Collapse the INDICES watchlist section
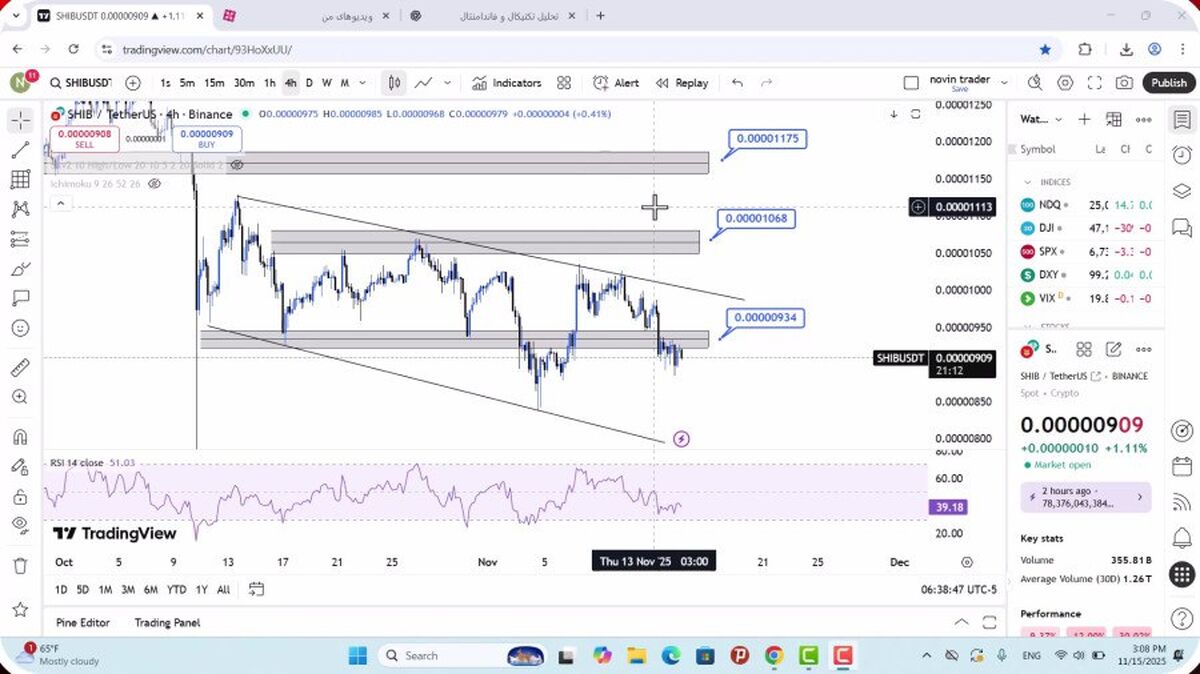This screenshot has width=1200, height=674. tap(1028, 182)
